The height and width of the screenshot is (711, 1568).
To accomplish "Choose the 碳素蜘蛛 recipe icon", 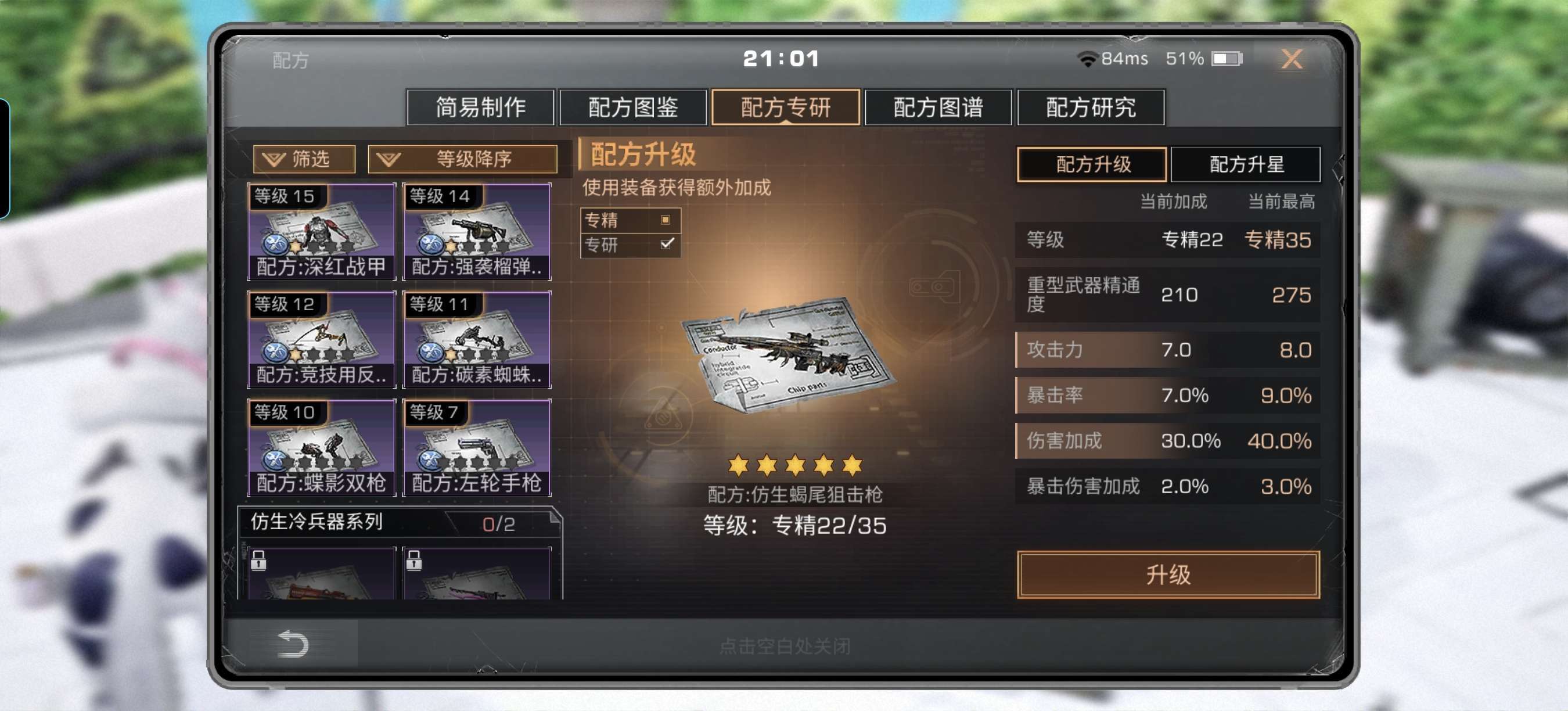I will (x=477, y=340).
